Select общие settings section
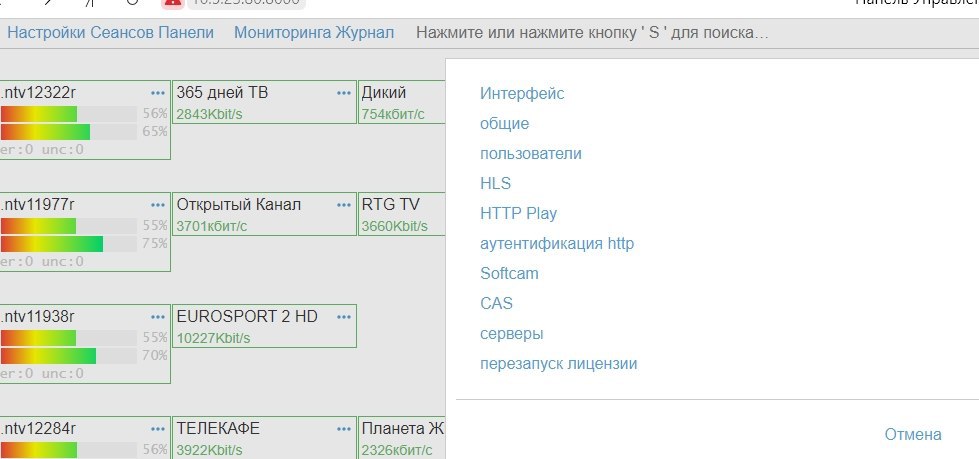 point(504,124)
